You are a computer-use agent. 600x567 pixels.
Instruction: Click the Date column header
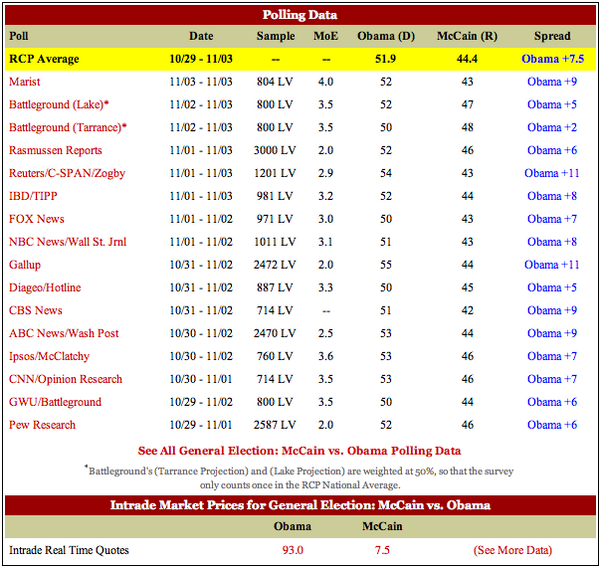click(201, 36)
